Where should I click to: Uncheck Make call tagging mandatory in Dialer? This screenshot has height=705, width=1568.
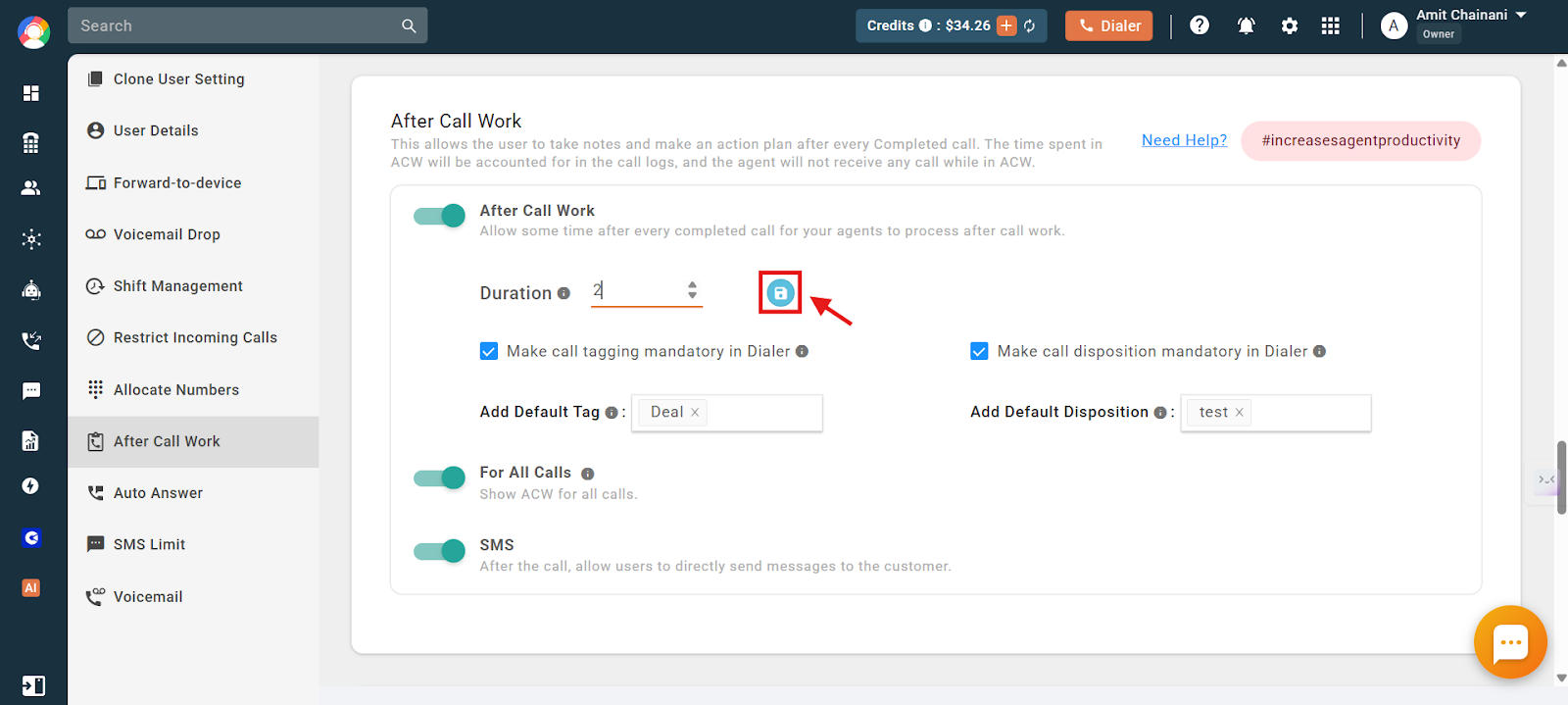pos(489,351)
